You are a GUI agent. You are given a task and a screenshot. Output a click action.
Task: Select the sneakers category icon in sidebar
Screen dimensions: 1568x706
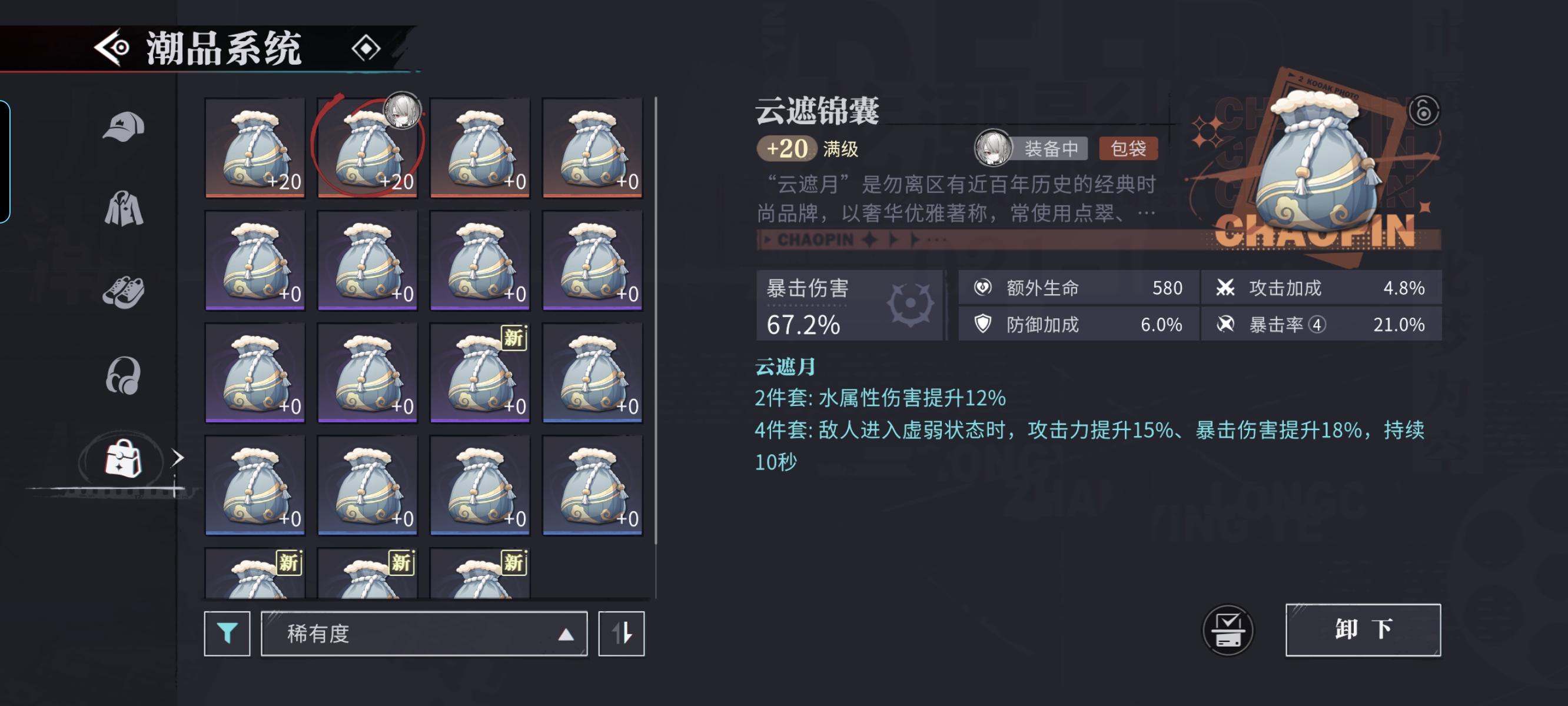124,292
